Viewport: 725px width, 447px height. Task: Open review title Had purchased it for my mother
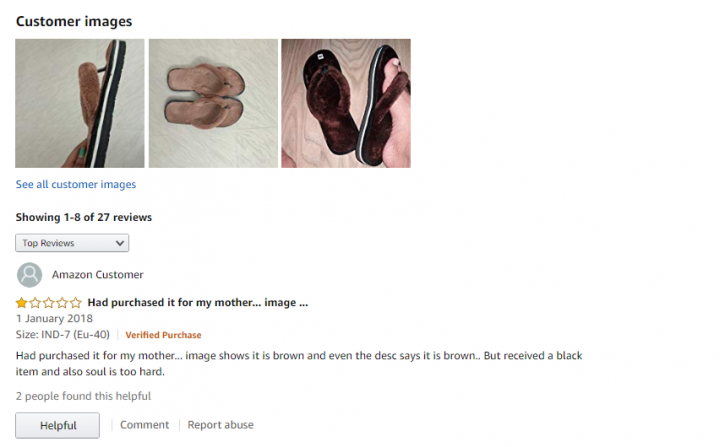coord(198,302)
